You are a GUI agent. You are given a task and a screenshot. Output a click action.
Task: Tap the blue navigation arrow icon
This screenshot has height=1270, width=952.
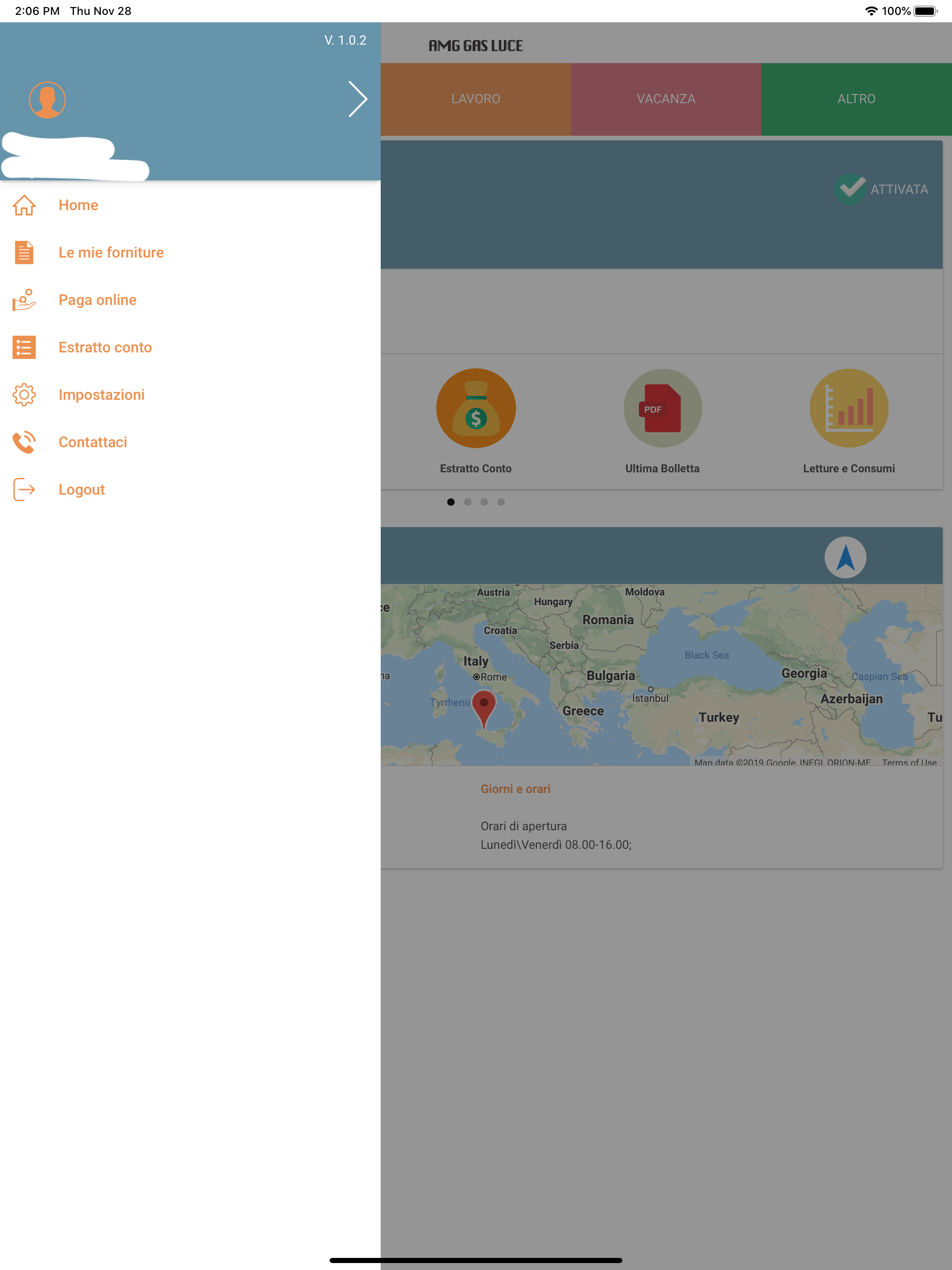coord(845,557)
